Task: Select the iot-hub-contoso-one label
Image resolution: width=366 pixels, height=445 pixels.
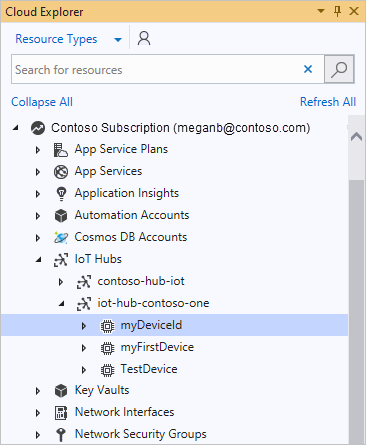Action: pyautogui.click(x=153, y=303)
